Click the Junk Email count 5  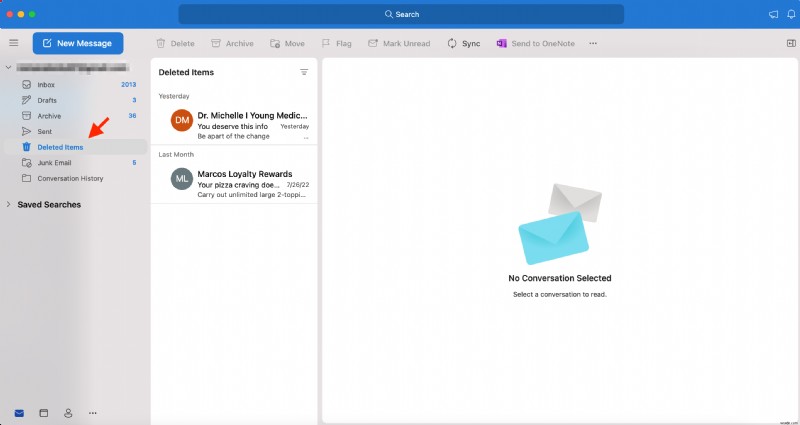tap(134, 163)
